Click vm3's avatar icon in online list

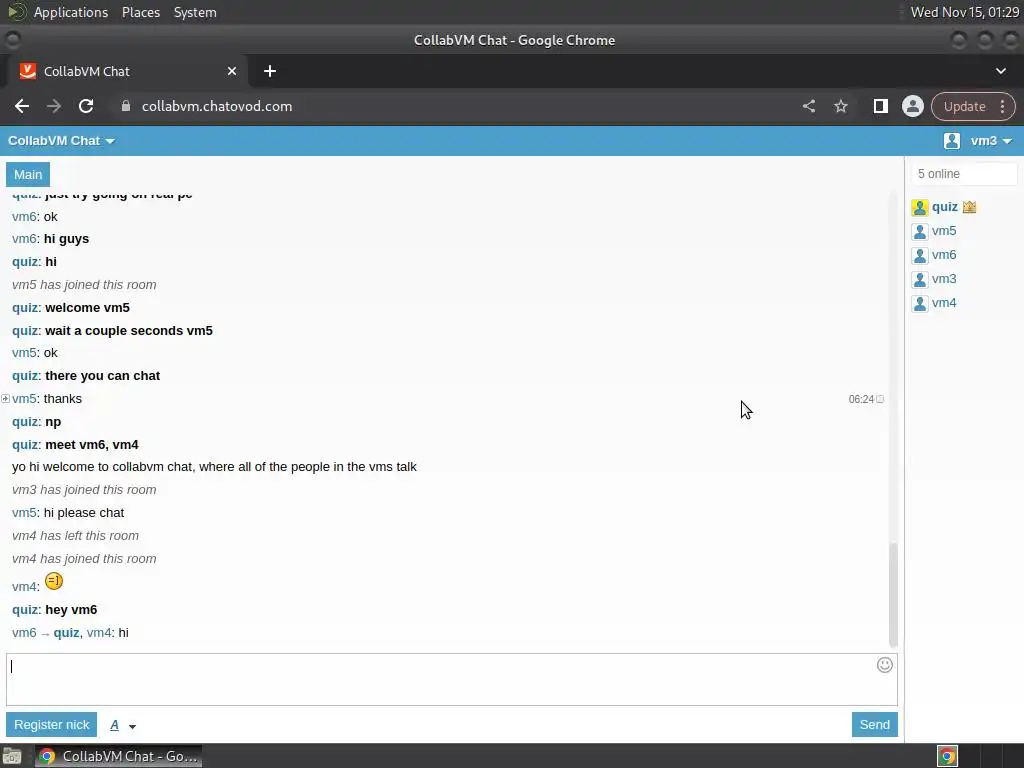tap(920, 280)
